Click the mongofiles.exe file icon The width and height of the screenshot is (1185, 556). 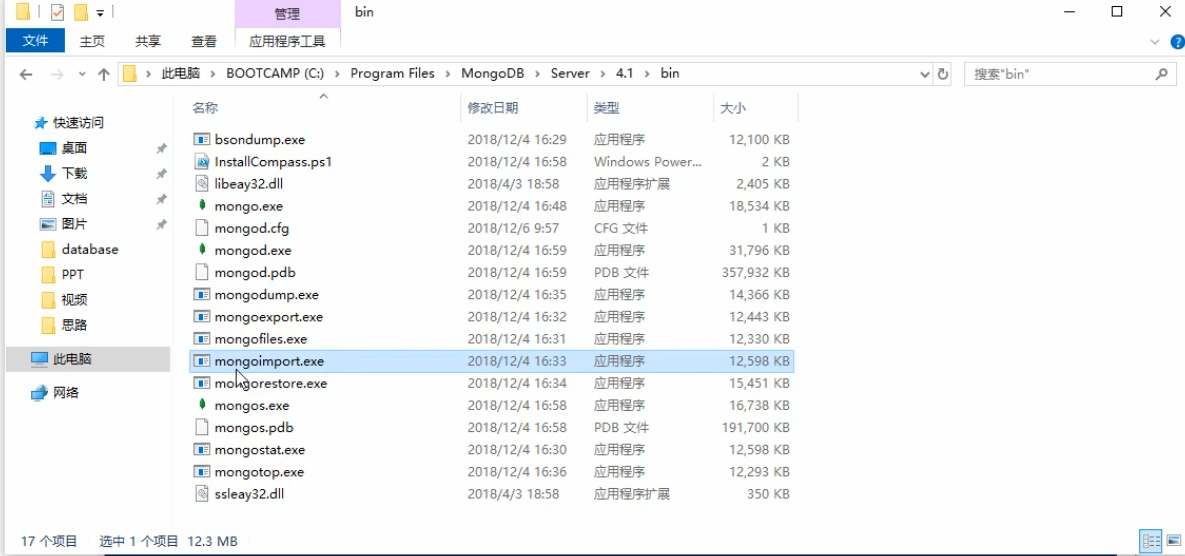201,338
